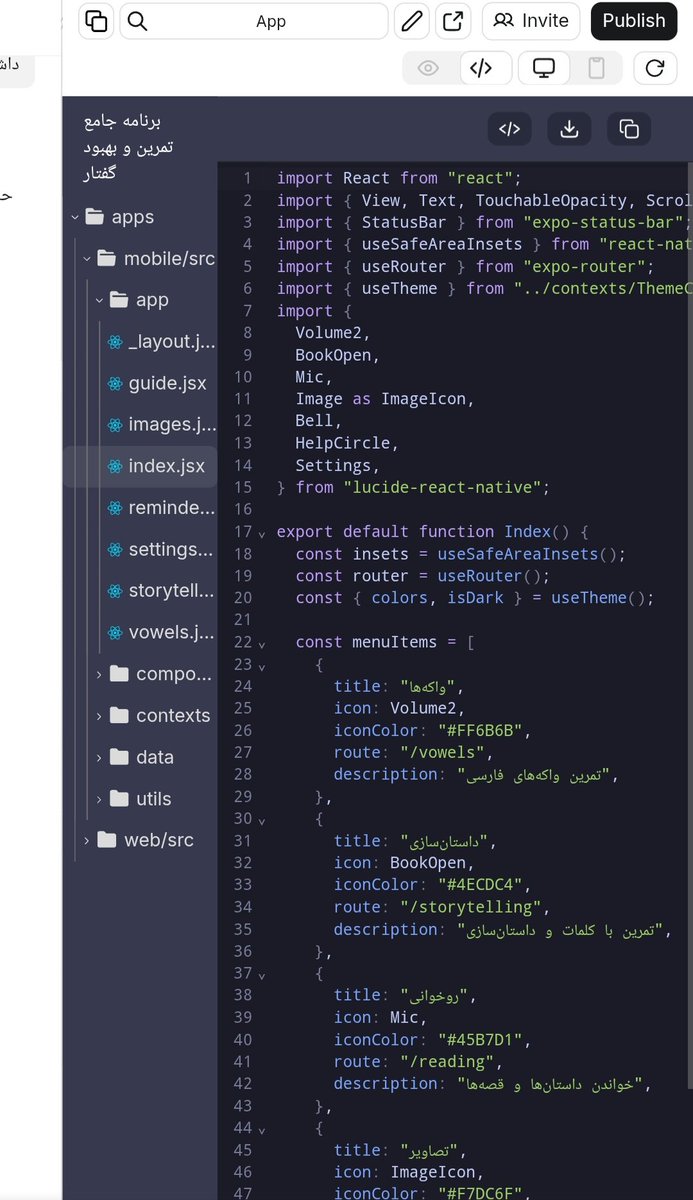Fold the object block at line 37
Screen dimensions: 693x1200
pos(262,975)
